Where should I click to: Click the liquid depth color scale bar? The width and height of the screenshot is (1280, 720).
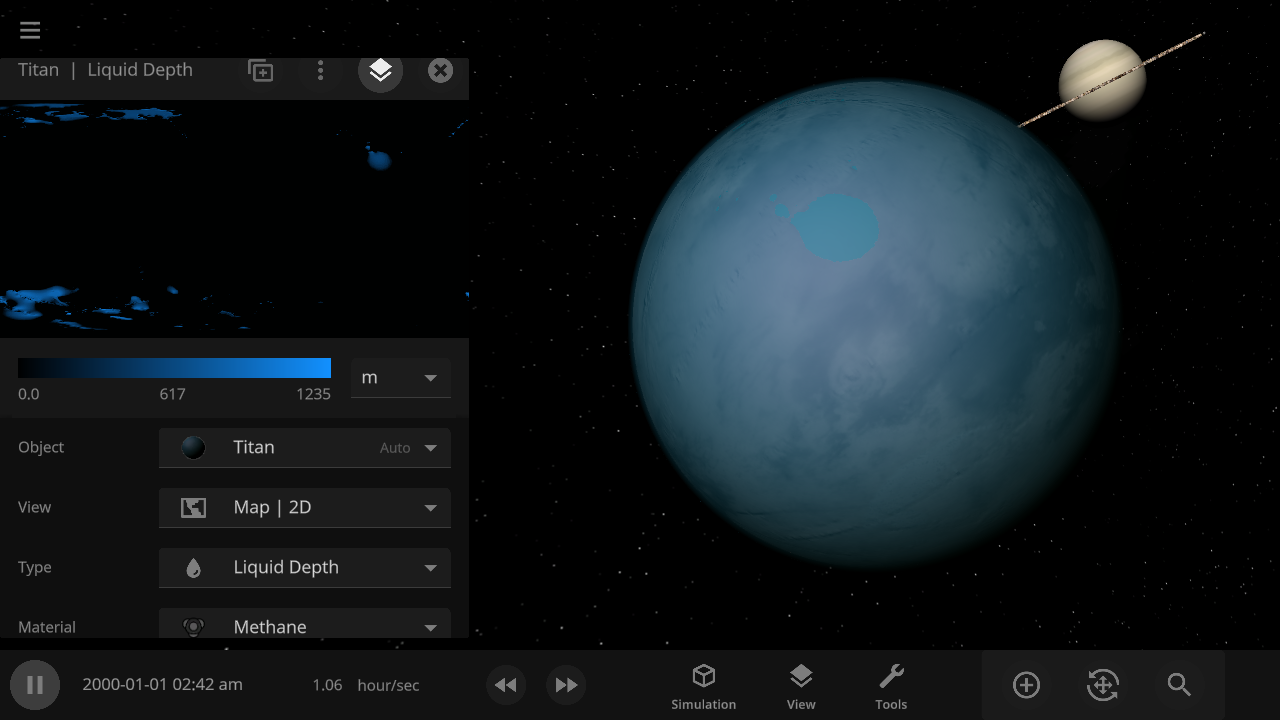[174, 368]
